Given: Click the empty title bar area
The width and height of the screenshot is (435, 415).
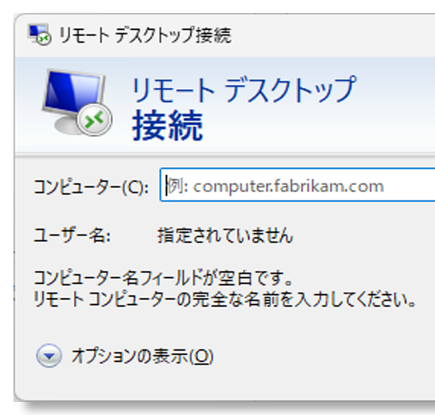Looking at the screenshot, I should pyautogui.click(x=333, y=35).
